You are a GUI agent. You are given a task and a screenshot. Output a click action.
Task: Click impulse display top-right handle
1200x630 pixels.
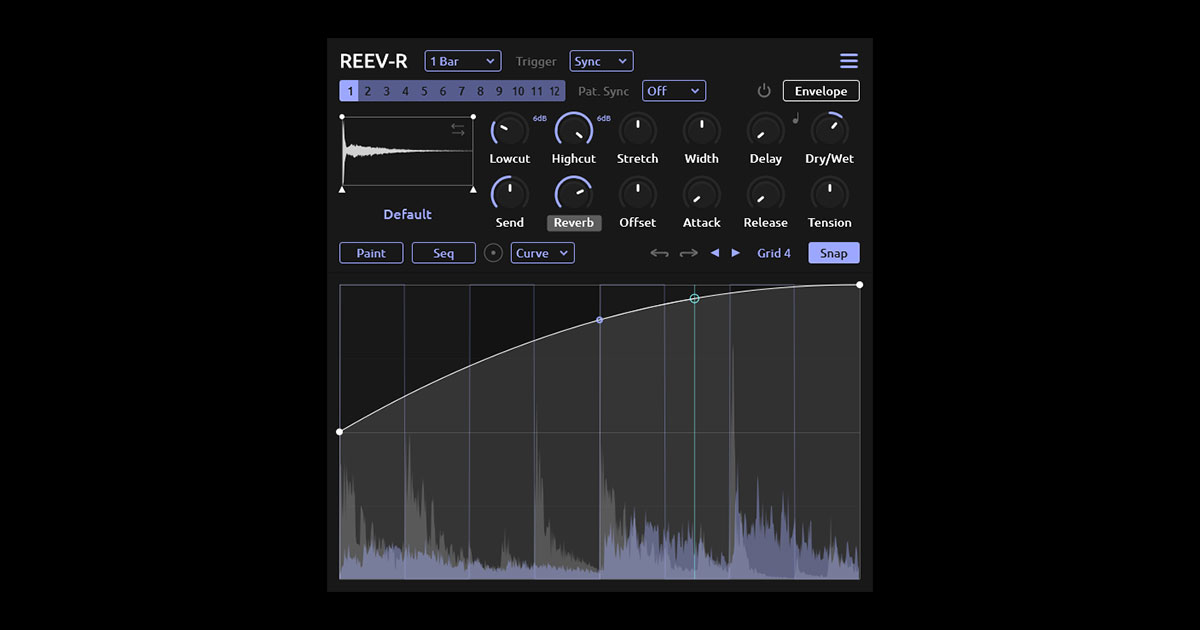point(473,117)
